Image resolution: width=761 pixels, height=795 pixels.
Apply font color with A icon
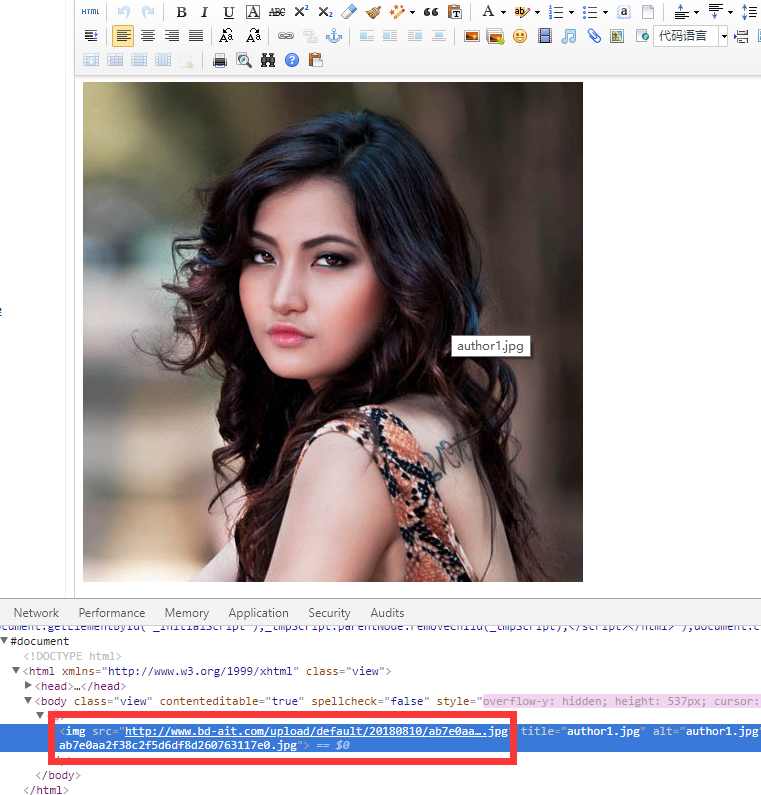[x=488, y=12]
